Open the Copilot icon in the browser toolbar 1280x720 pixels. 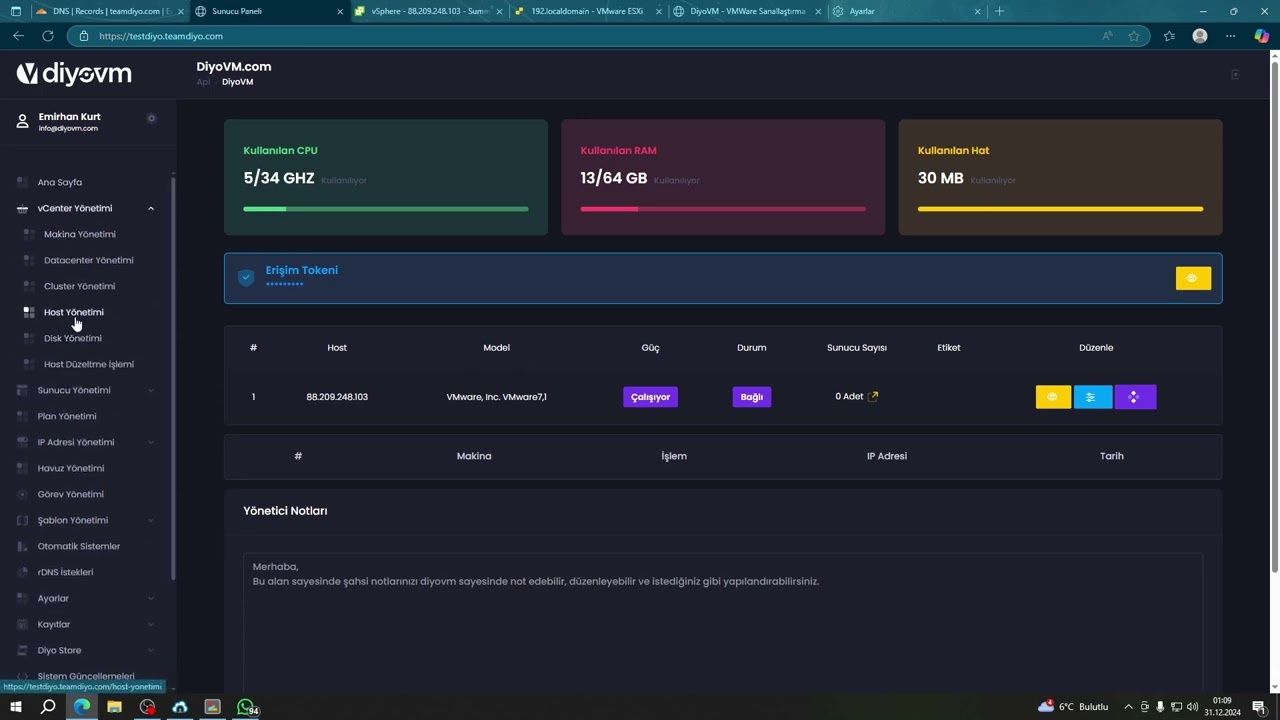pos(1261,36)
